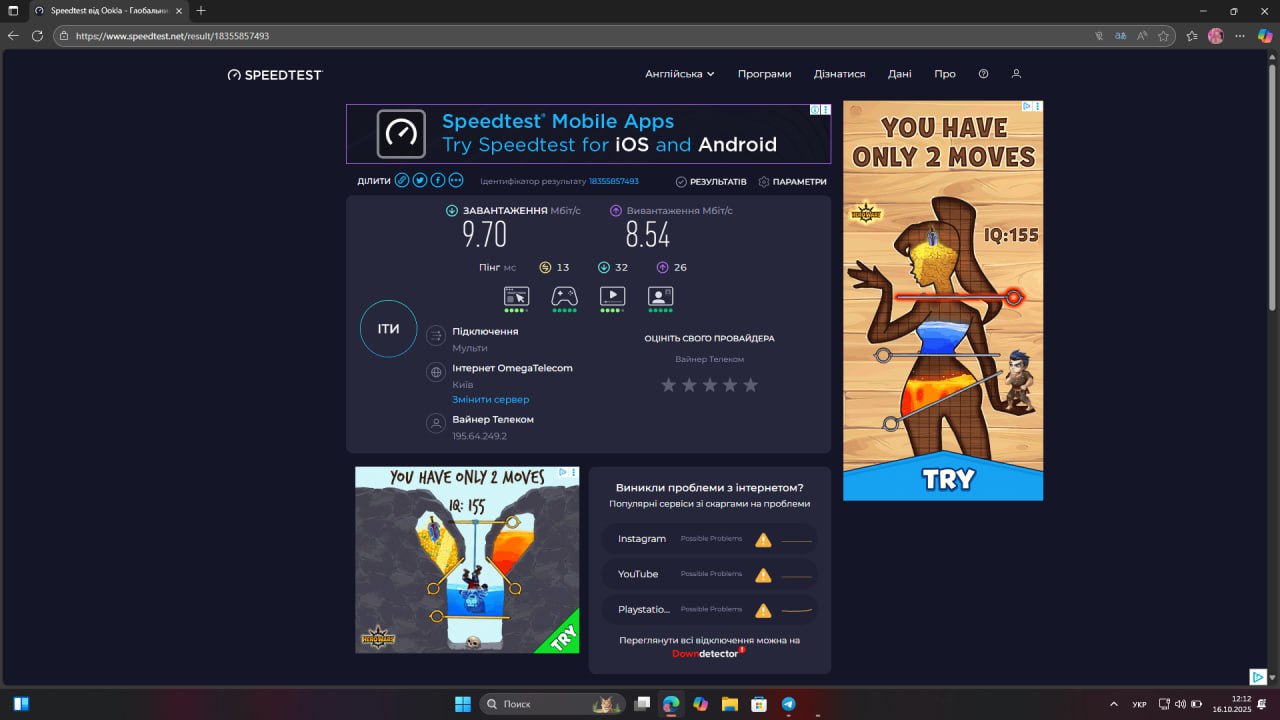
Task: Open Edge settings and more menu
Action: [x=1240, y=35]
